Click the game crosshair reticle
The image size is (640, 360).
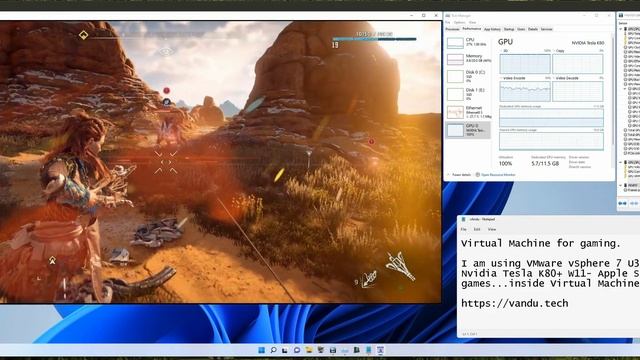pos(166,162)
